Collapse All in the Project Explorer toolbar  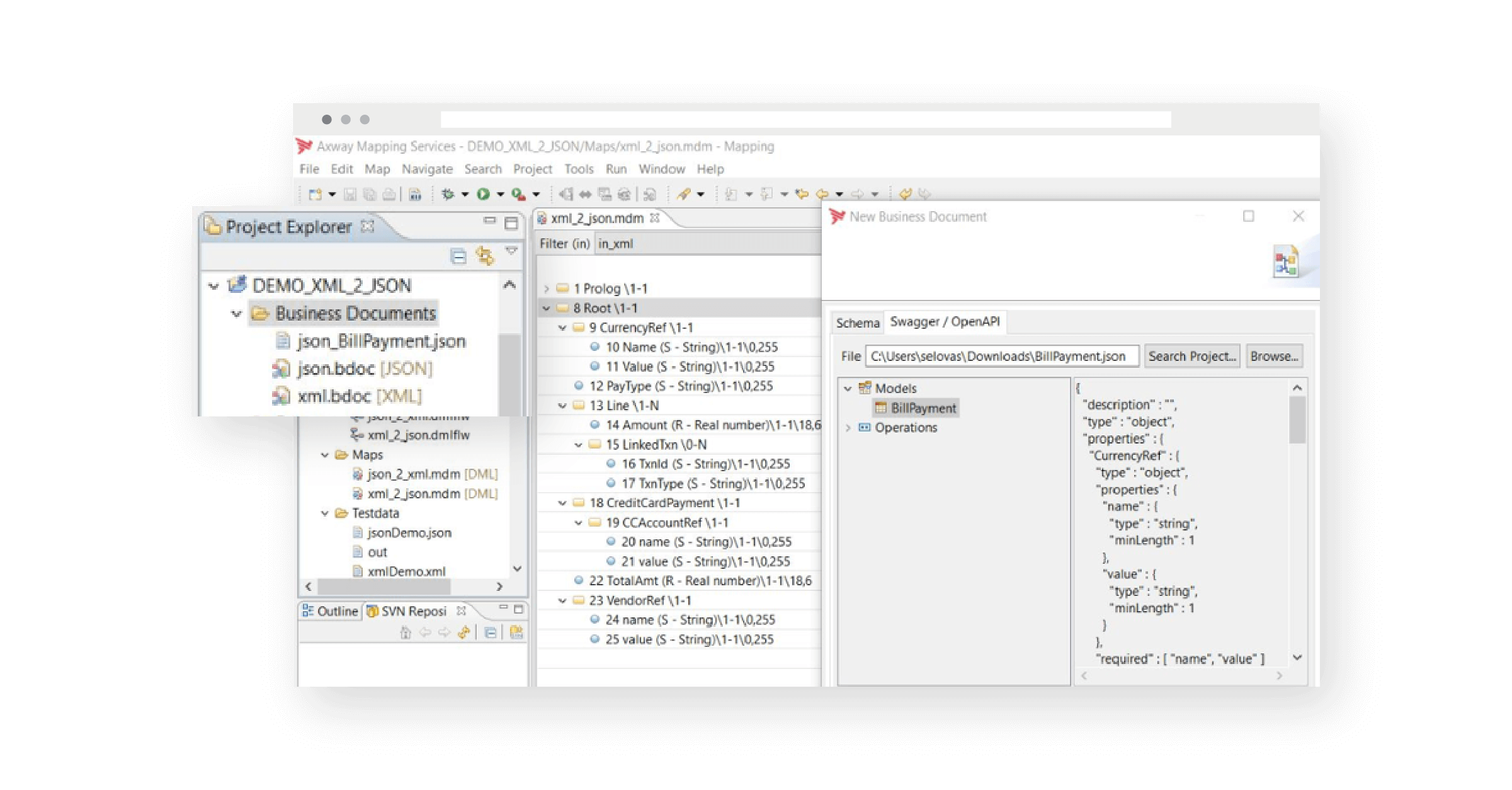coord(458,255)
